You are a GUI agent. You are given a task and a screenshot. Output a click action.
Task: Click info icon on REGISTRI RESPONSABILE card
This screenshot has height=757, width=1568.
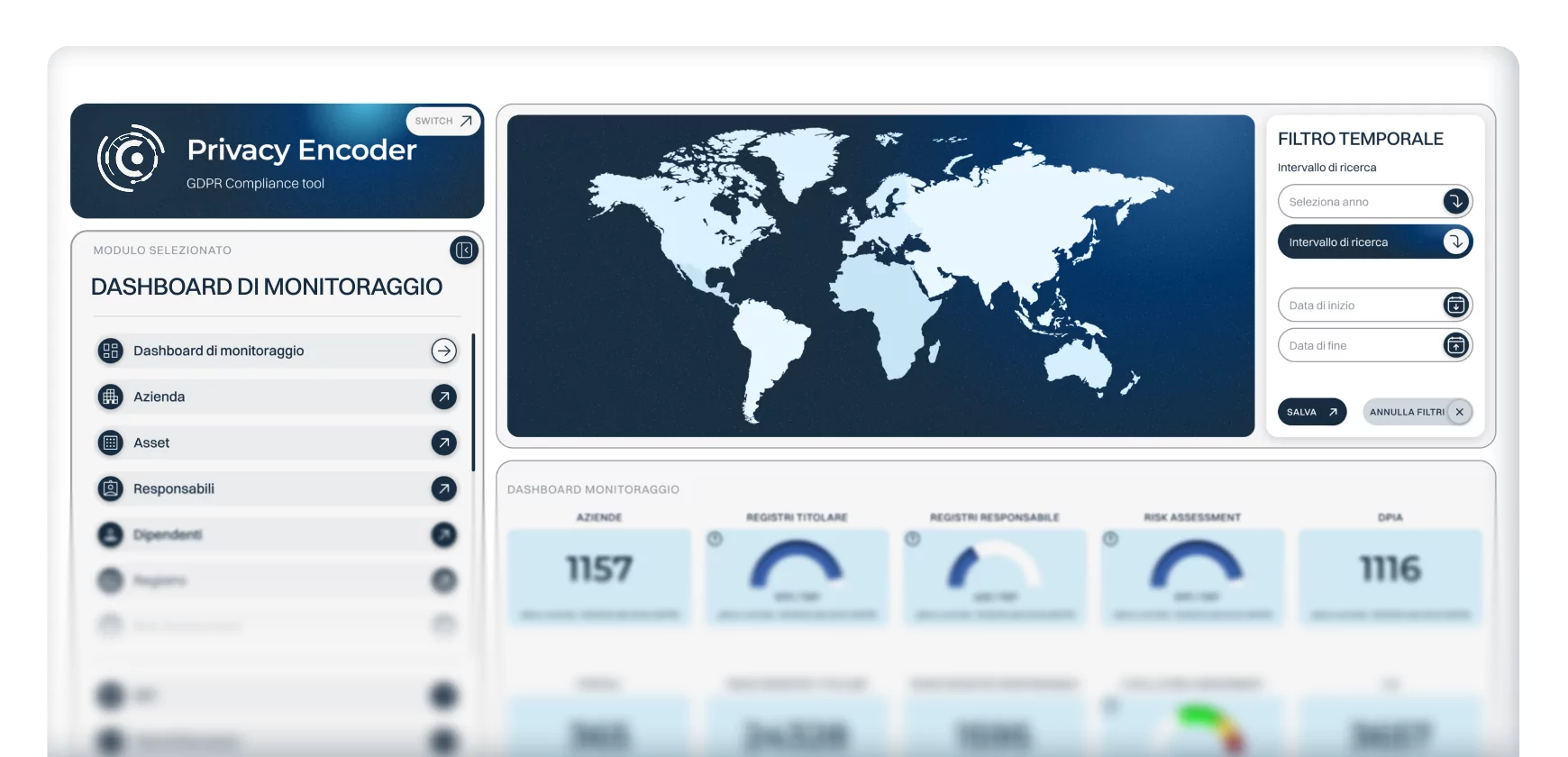912,539
